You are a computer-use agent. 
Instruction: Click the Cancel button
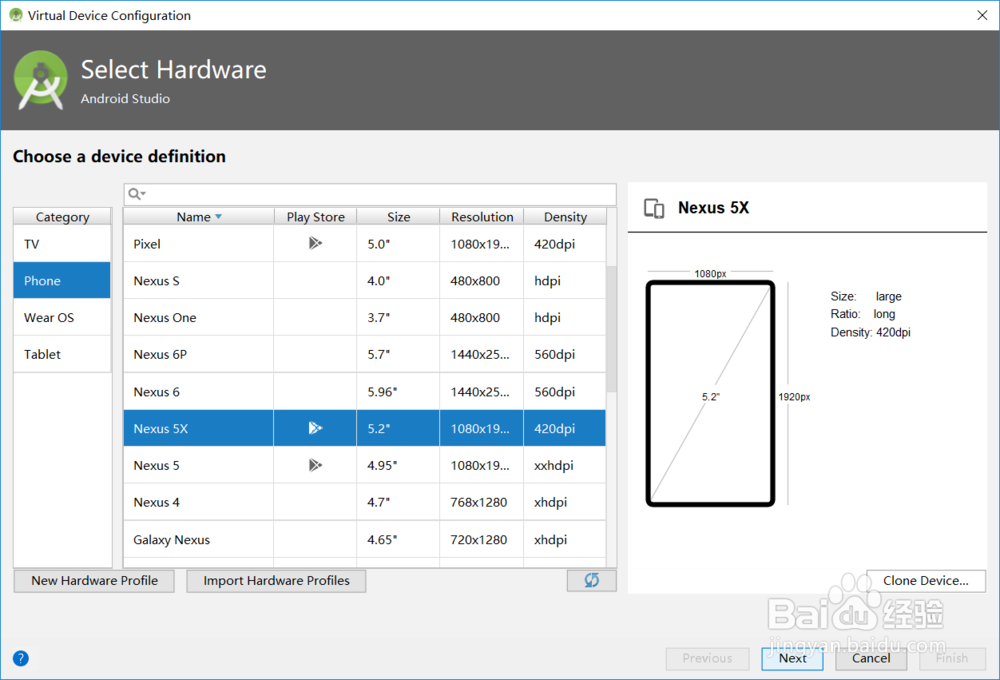(871, 658)
